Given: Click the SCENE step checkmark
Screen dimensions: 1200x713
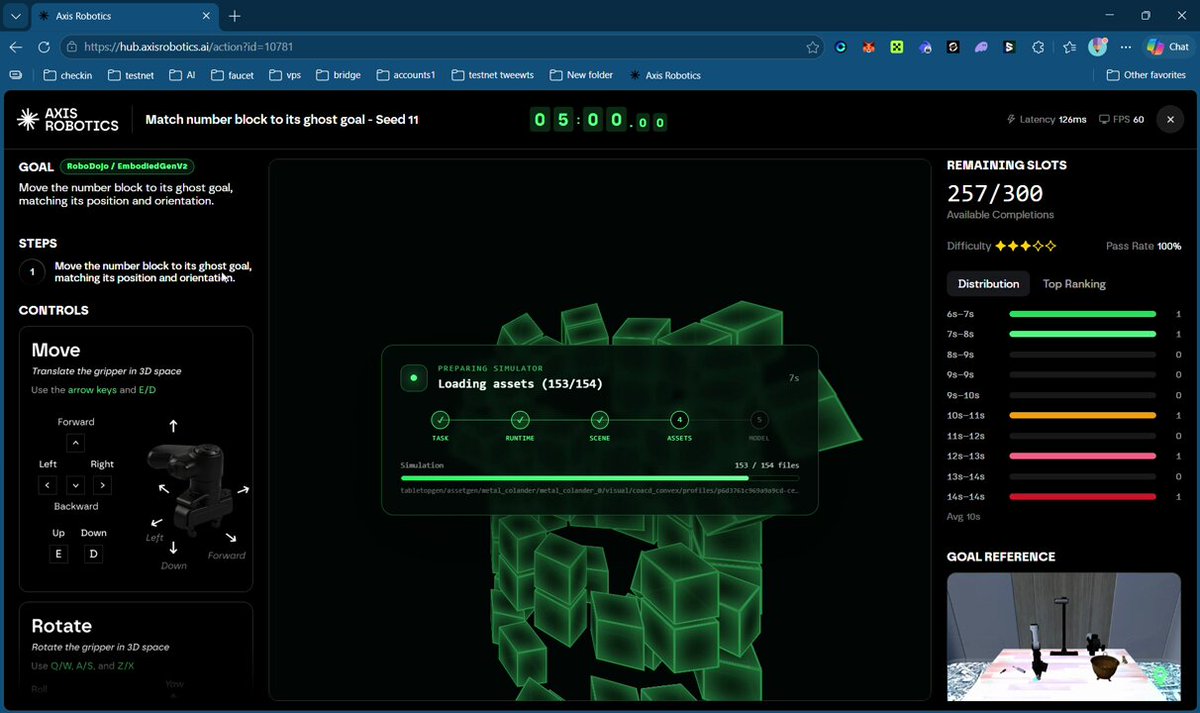Looking at the screenshot, I should [x=599, y=420].
